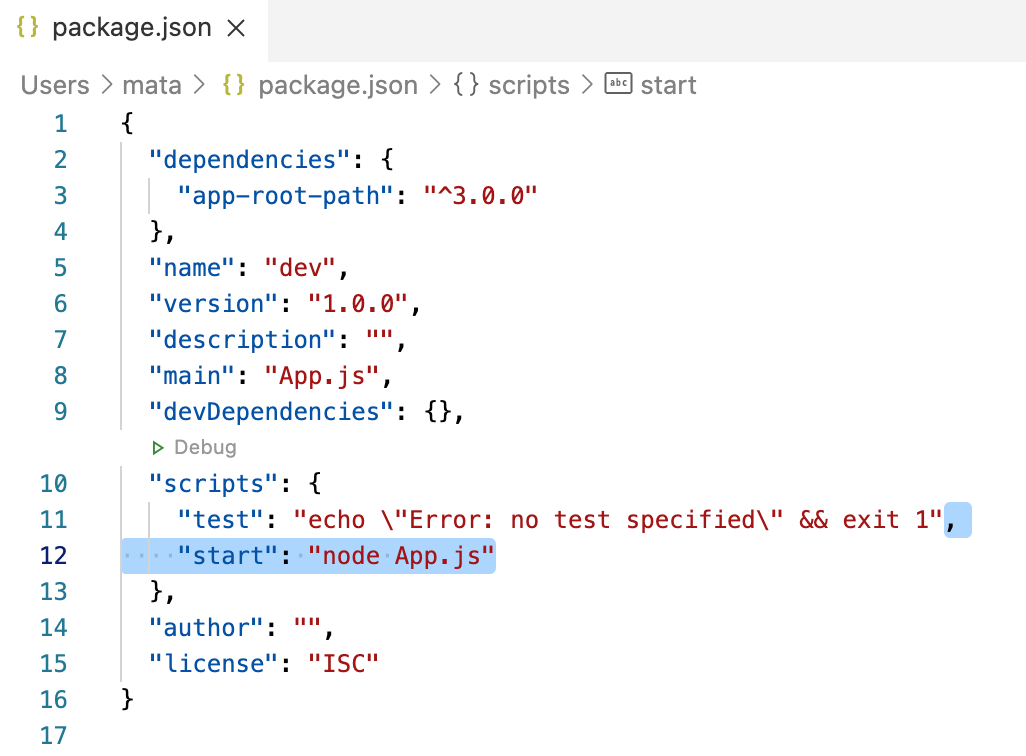Select the start breadcrumb item
This screenshot has height=756, width=1026.
point(668,85)
